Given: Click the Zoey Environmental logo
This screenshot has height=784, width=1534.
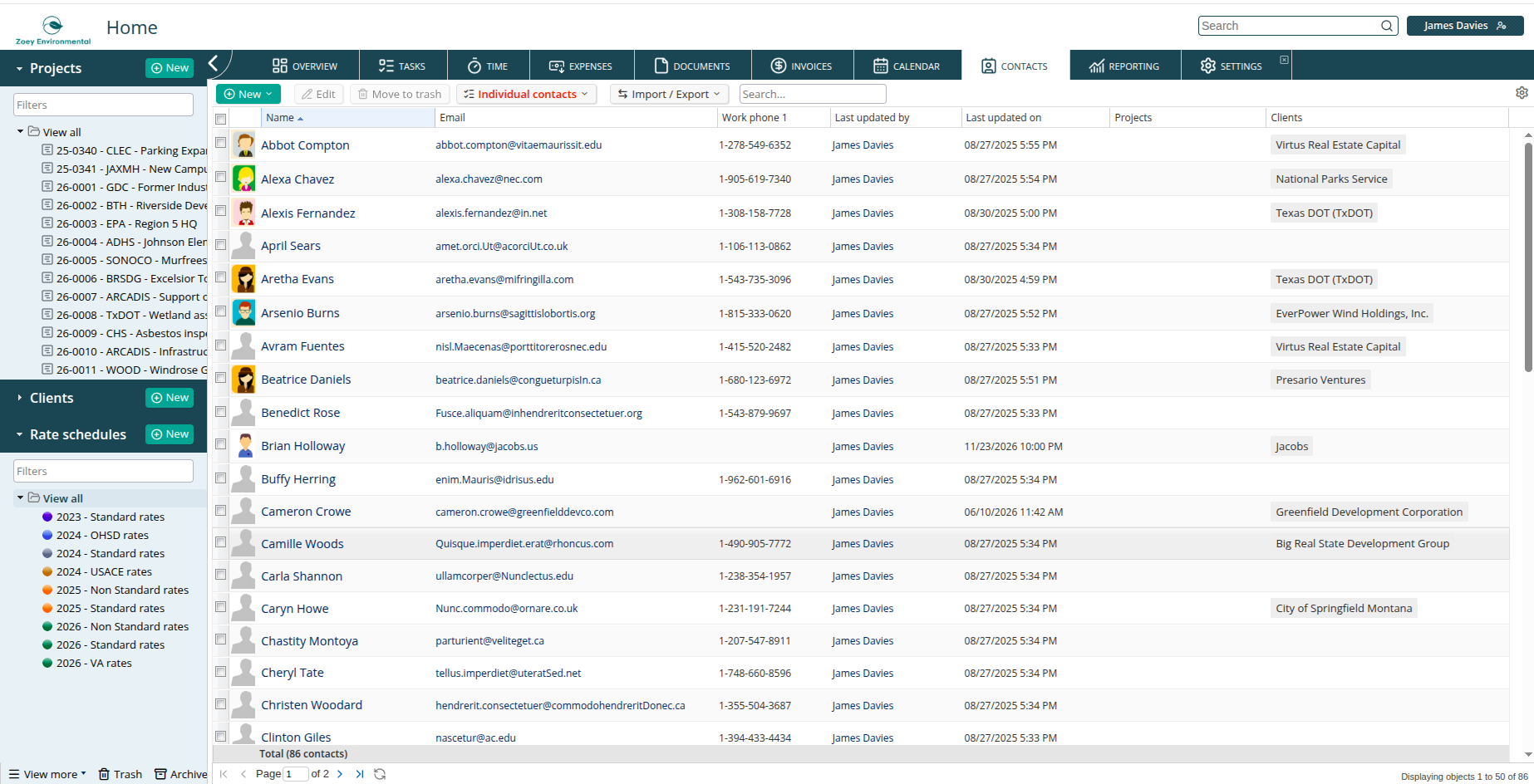Looking at the screenshot, I should pos(53,30).
